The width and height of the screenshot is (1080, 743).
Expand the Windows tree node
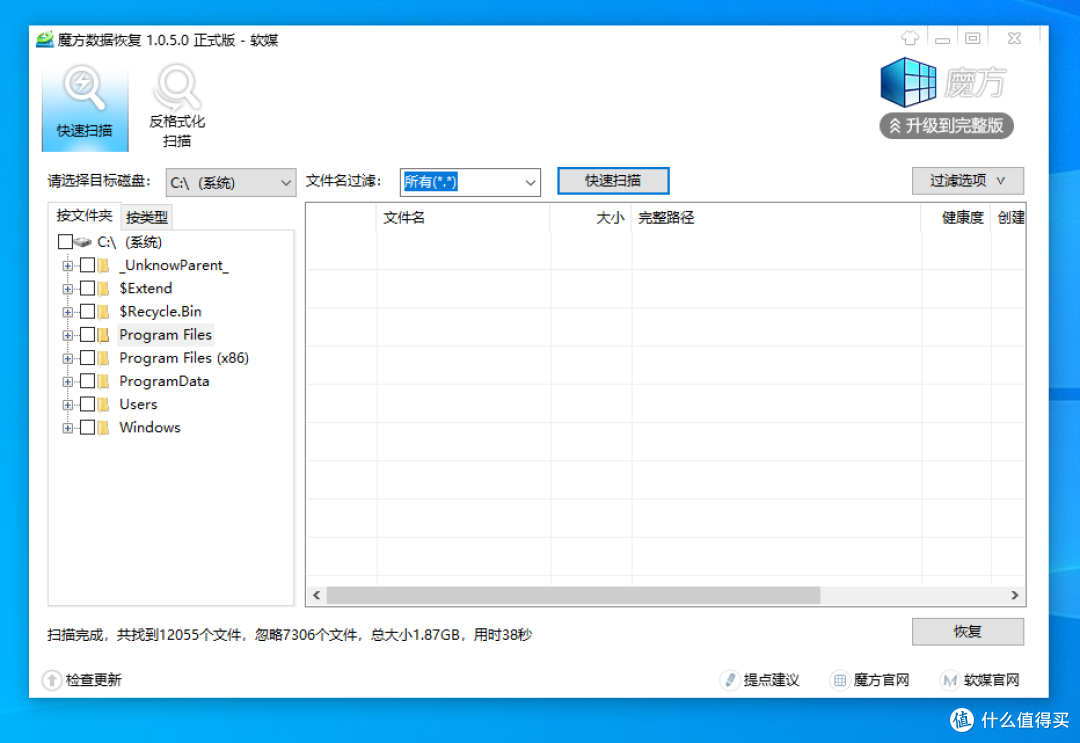[68, 428]
